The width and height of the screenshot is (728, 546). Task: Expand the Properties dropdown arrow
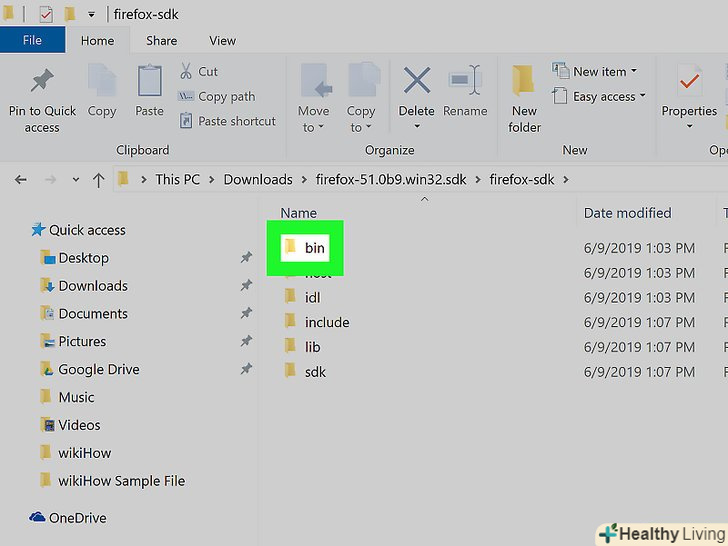689,126
